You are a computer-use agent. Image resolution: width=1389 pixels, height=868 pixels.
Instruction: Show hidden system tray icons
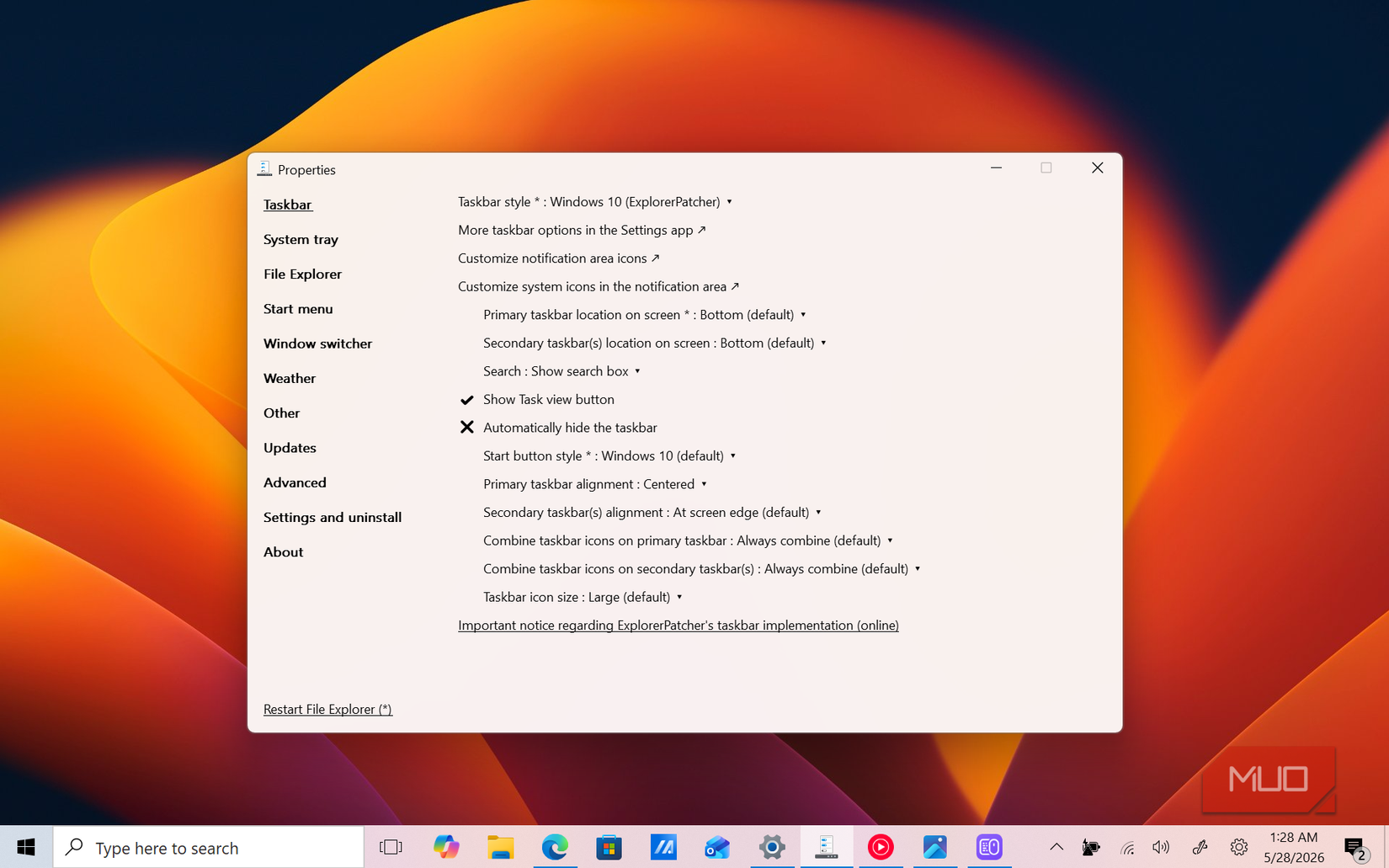[1056, 847]
